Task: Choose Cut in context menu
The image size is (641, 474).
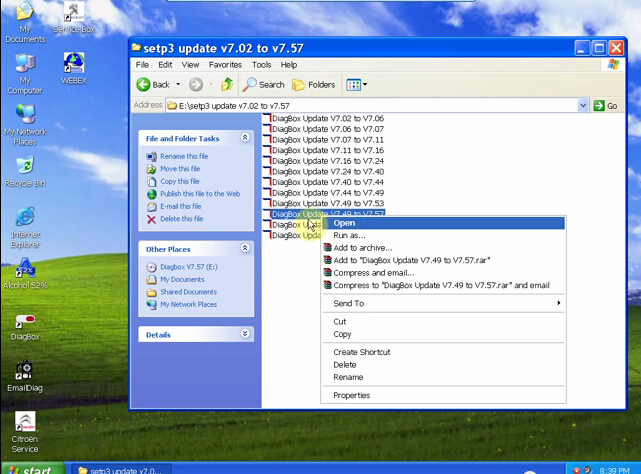Action: pyautogui.click(x=443, y=321)
